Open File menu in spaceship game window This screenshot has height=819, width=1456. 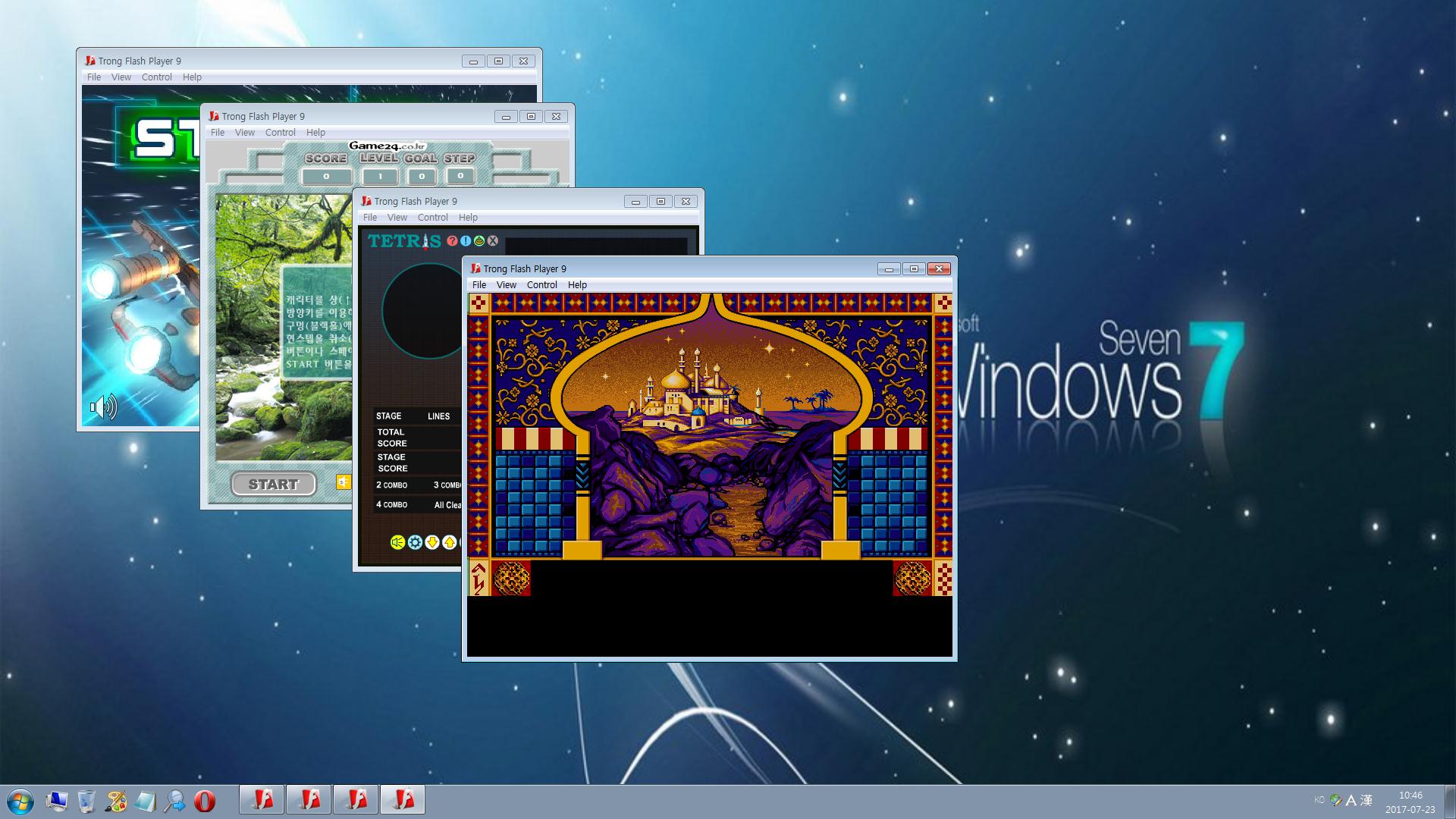94,77
